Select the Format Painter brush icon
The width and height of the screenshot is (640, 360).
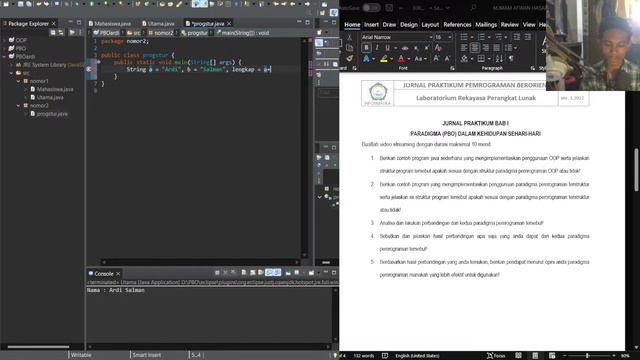[x=349, y=59]
